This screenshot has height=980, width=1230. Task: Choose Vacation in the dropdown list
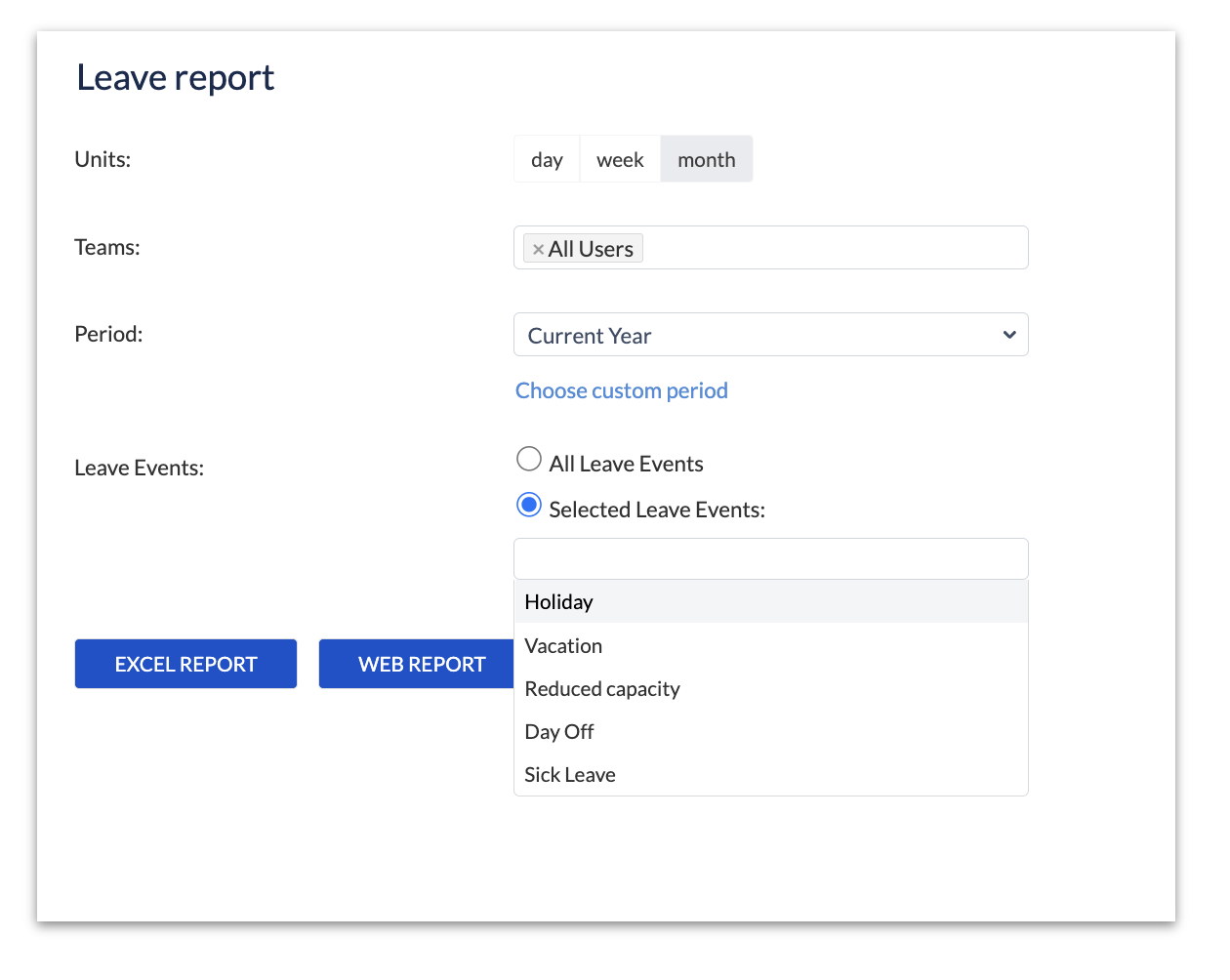point(563,646)
